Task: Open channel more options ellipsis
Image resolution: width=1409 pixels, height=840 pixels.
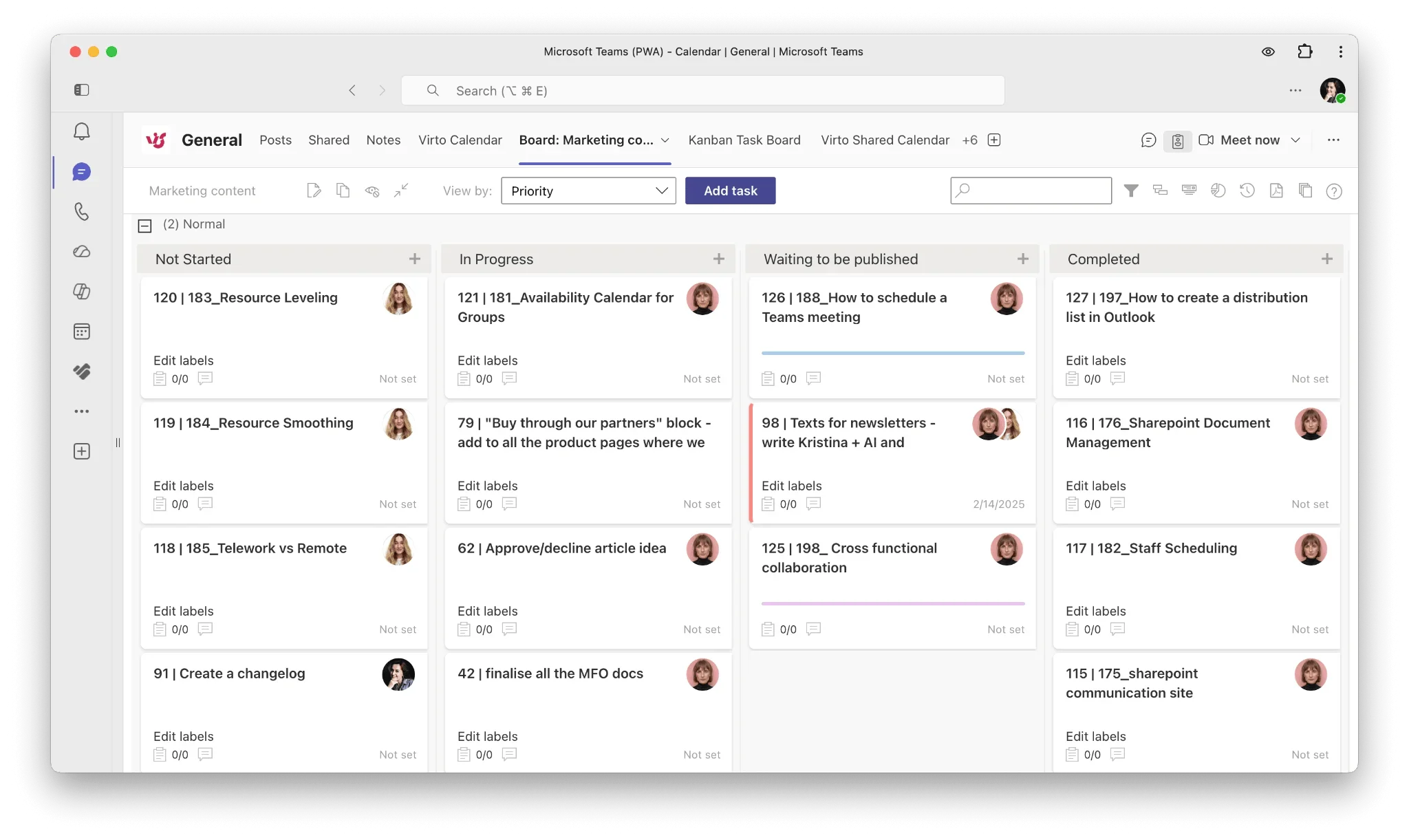Action: [1333, 140]
